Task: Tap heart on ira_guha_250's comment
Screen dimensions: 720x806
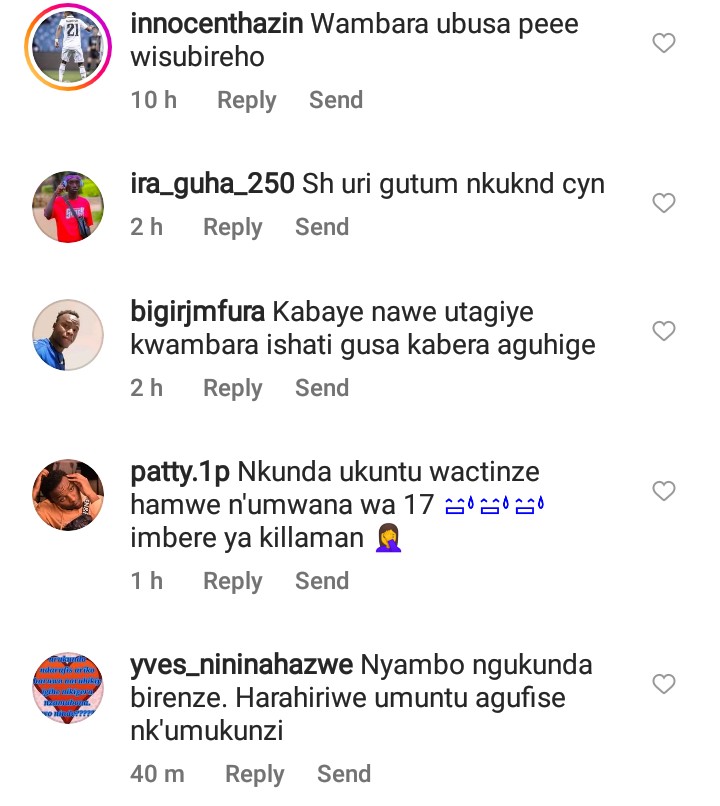Action: click(x=663, y=203)
